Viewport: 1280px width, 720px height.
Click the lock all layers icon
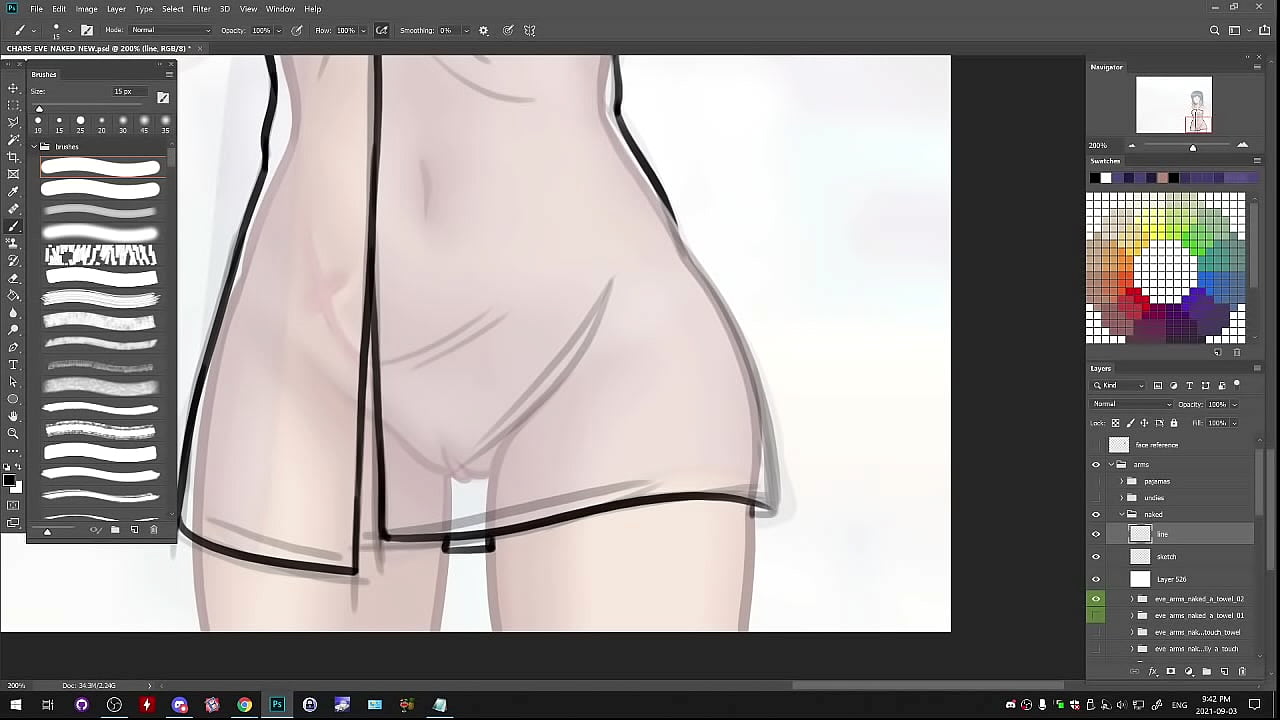(1174, 423)
